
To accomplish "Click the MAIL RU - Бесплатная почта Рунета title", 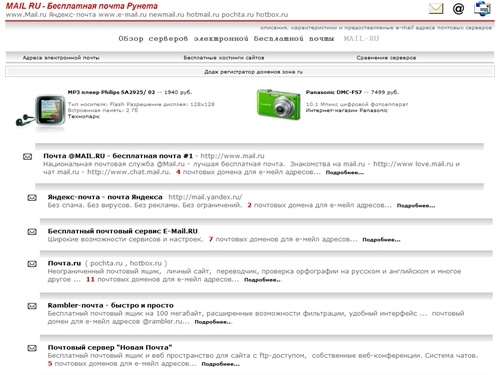I will (x=82, y=6).
